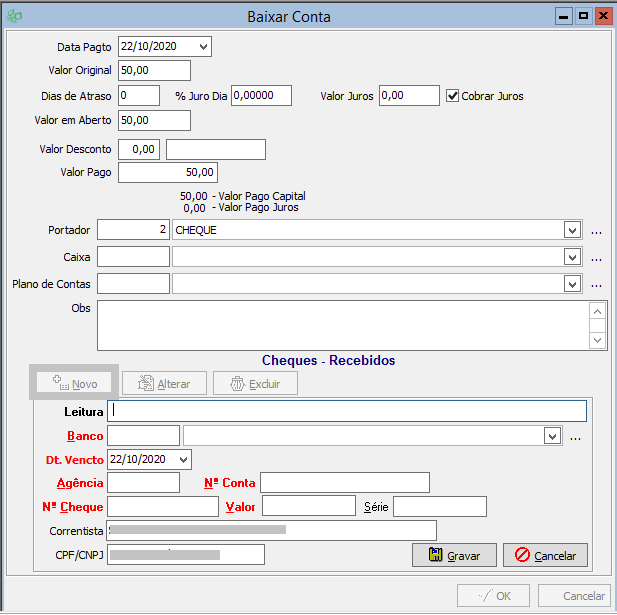Open the Dt. Vencto date picker
The height and width of the screenshot is (615, 617).
point(182,459)
